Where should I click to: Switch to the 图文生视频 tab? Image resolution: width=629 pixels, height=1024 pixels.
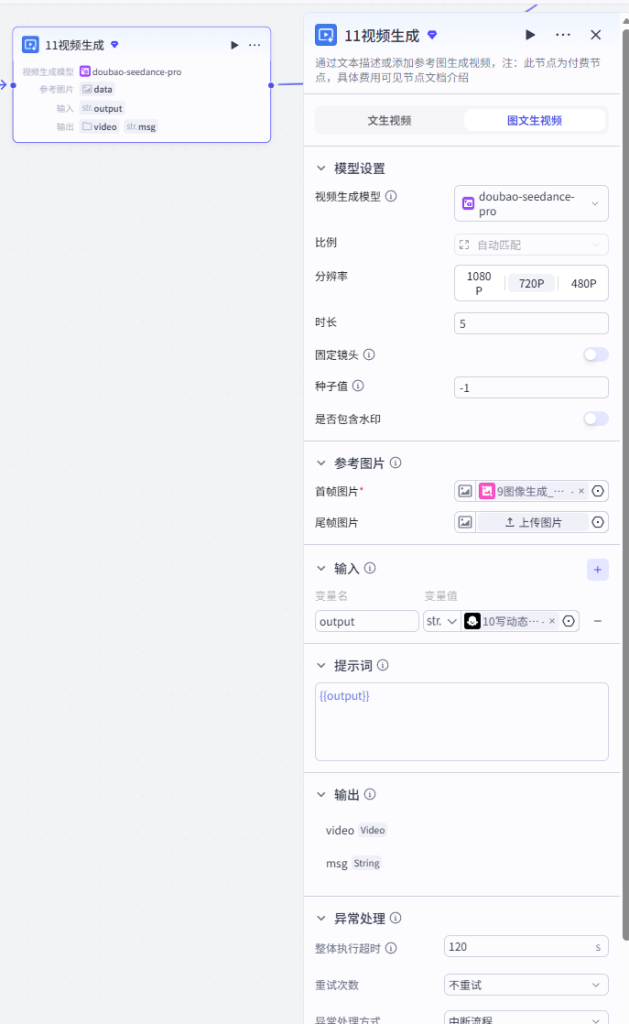534,120
